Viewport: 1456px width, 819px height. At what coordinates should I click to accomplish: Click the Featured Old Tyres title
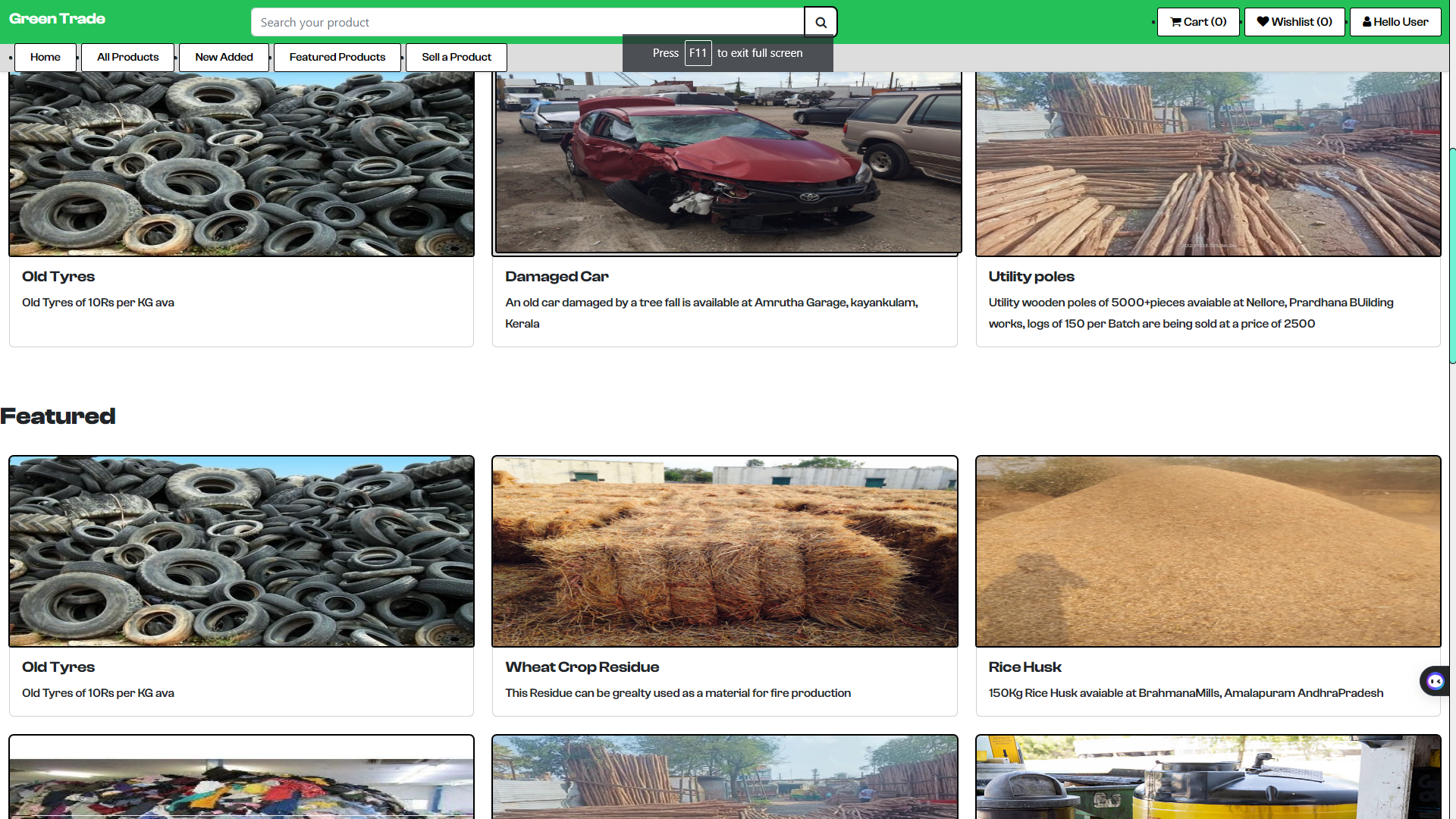tap(58, 667)
